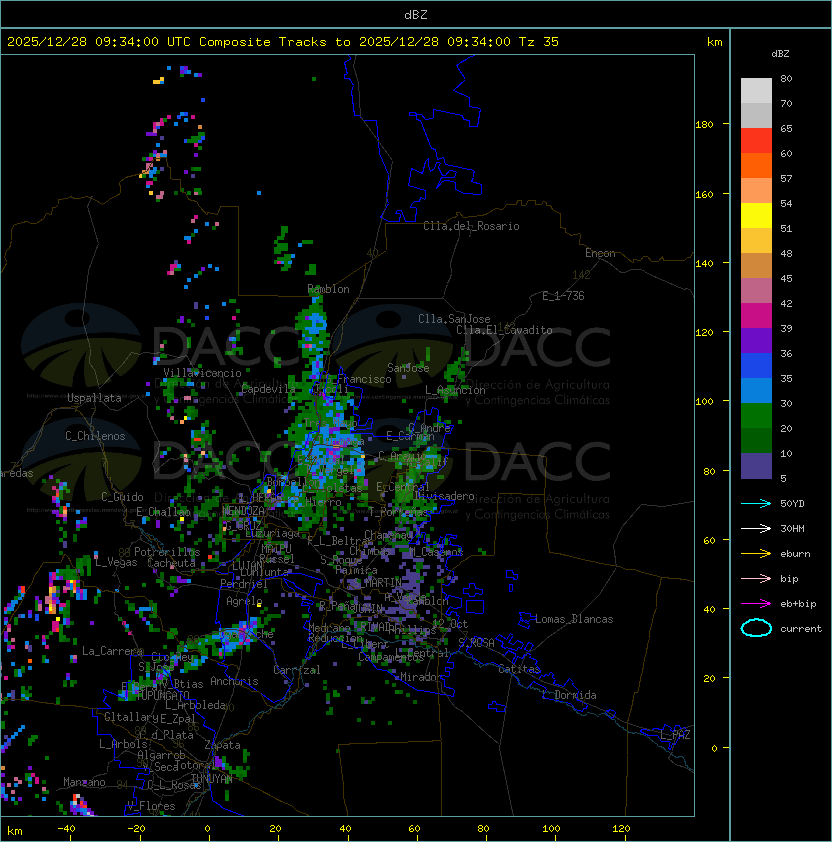Image resolution: width=832 pixels, height=842 pixels.
Task: Click the 'L_Vegas' map label
Action: (116, 562)
